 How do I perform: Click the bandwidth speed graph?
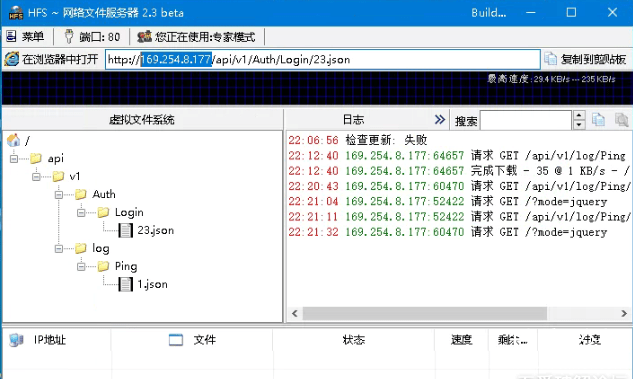[x=316, y=88]
